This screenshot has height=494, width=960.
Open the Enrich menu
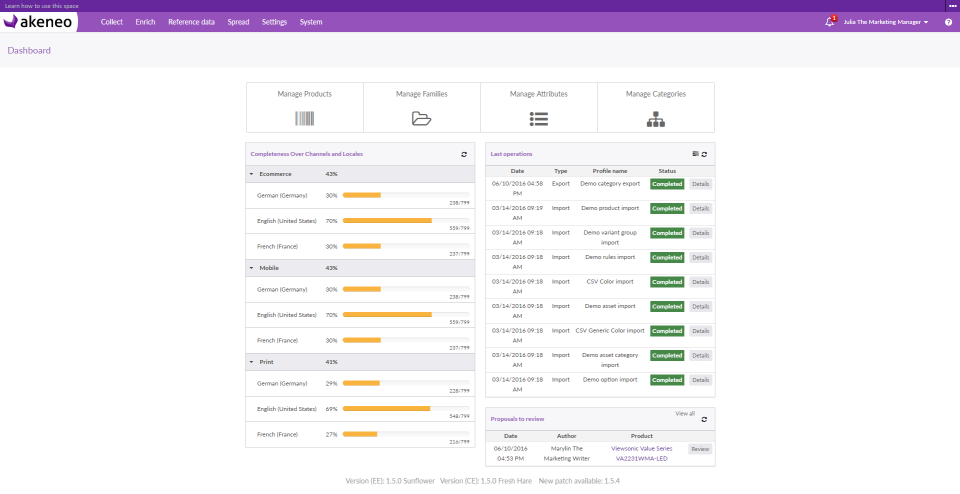pyautogui.click(x=145, y=21)
